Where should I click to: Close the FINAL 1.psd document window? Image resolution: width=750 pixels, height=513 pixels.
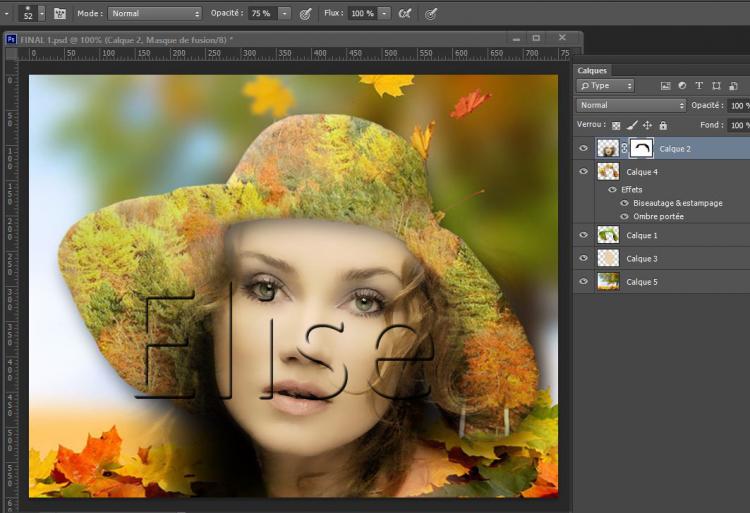[562, 37]
